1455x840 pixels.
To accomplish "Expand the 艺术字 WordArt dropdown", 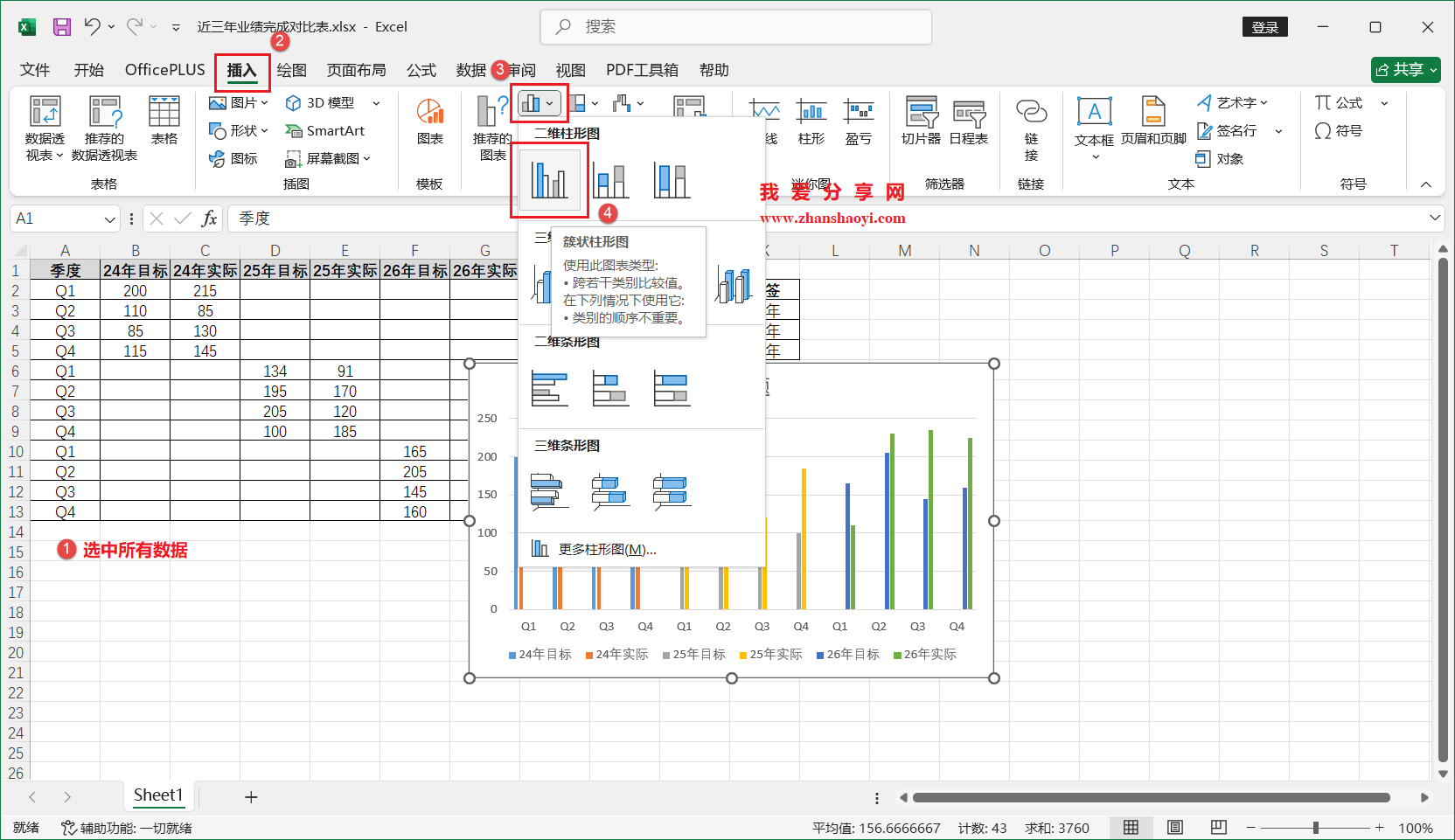I will point(1264,103).
